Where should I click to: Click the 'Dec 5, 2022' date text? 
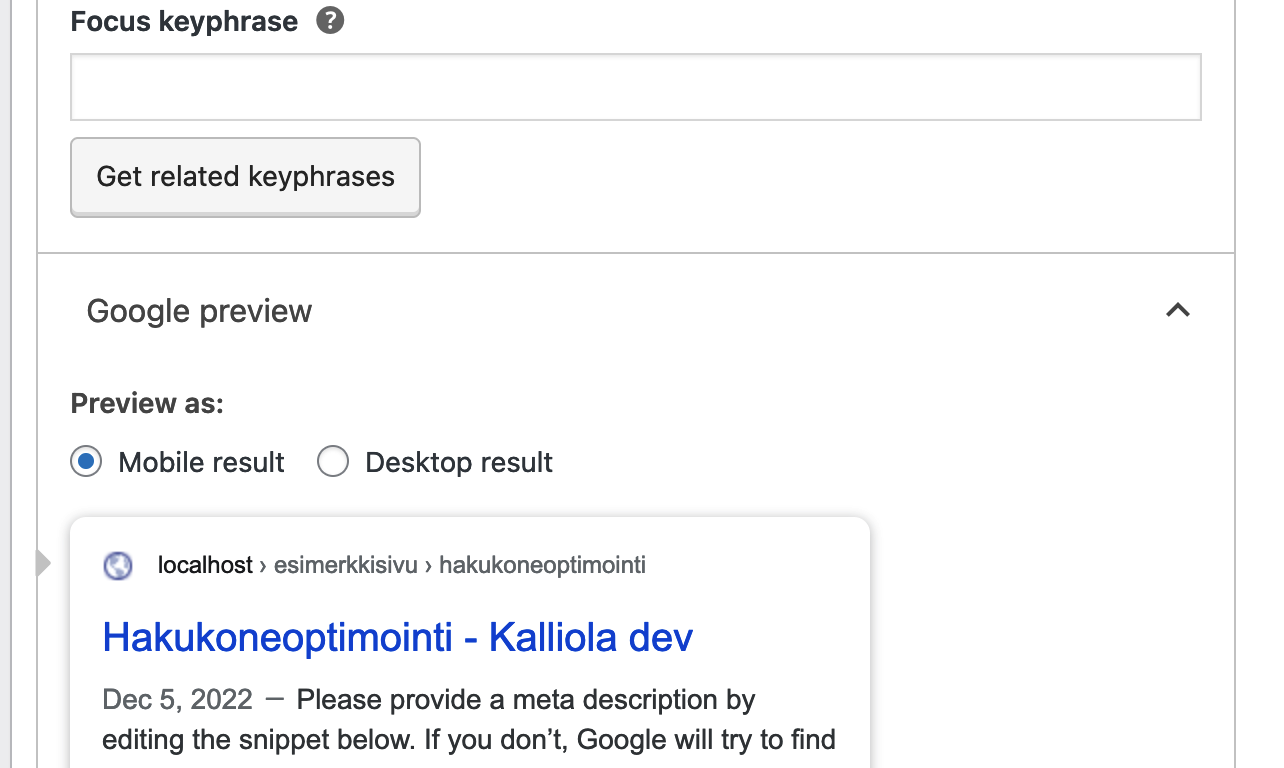(178, 699)
